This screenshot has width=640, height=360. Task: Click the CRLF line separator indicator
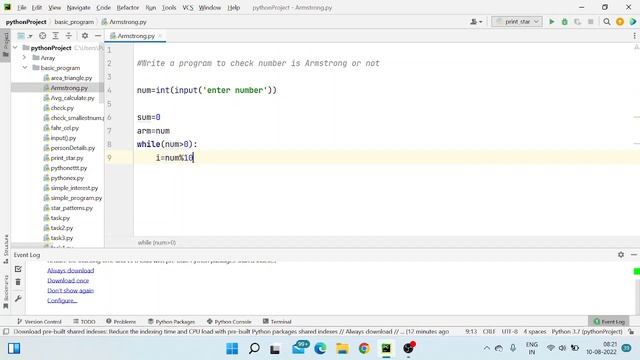pyautogui.click(x=489, y=331)
